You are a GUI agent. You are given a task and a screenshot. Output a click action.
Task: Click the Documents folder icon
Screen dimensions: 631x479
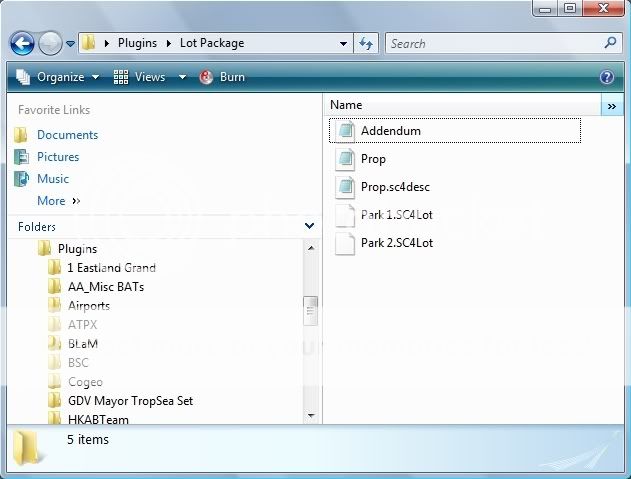[x=21, y=135]
